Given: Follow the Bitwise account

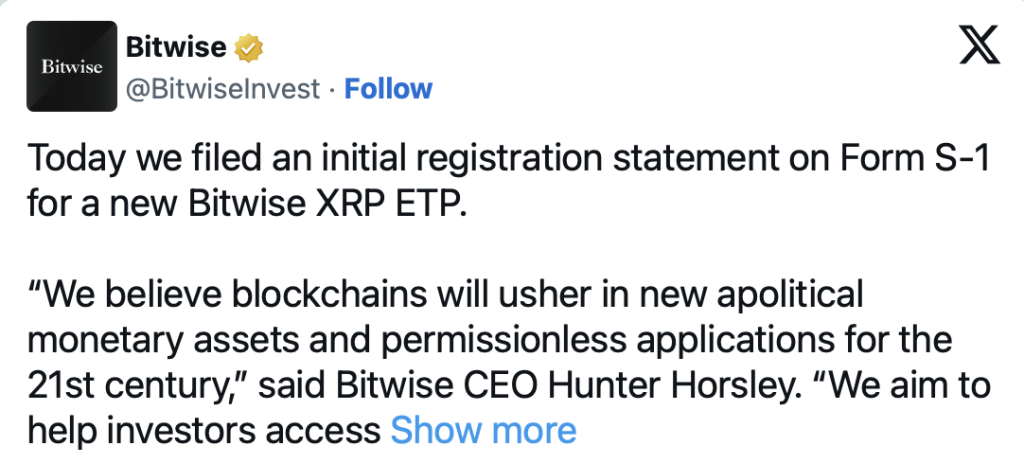Looking at the screenshot, I should click(x=388, y=89).
